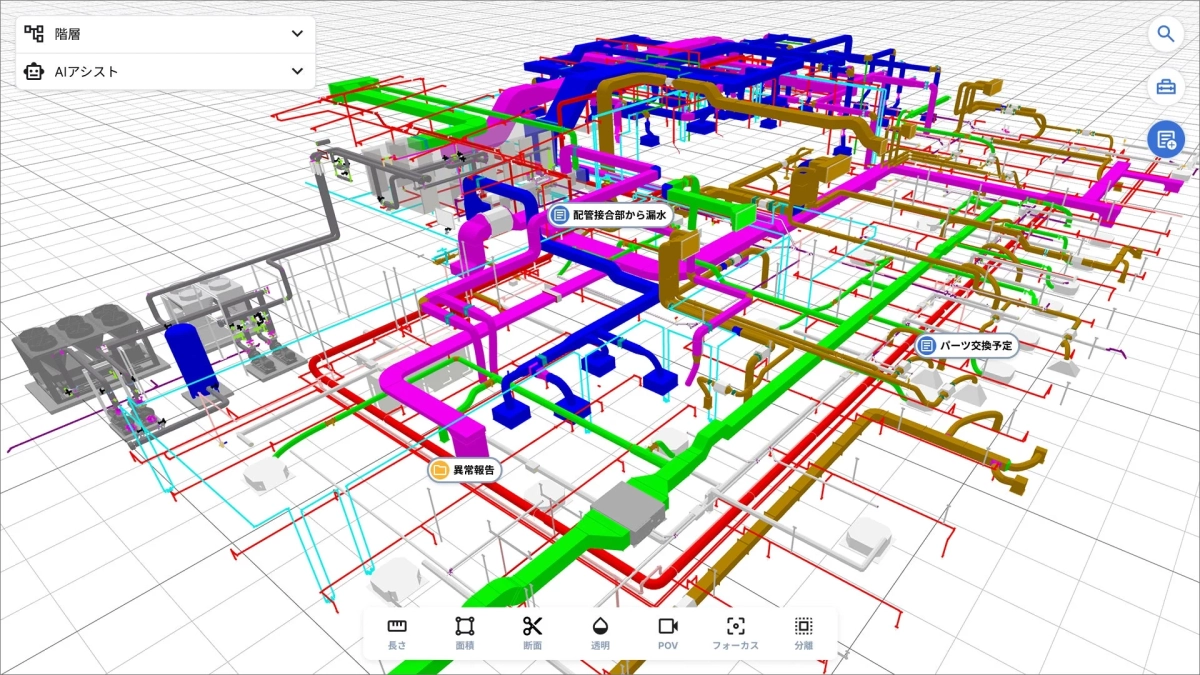The width and height of the screenshot is (1200, 675).
Task: Create a new annotation with the blue note icon
Action: click(1166, 139)
